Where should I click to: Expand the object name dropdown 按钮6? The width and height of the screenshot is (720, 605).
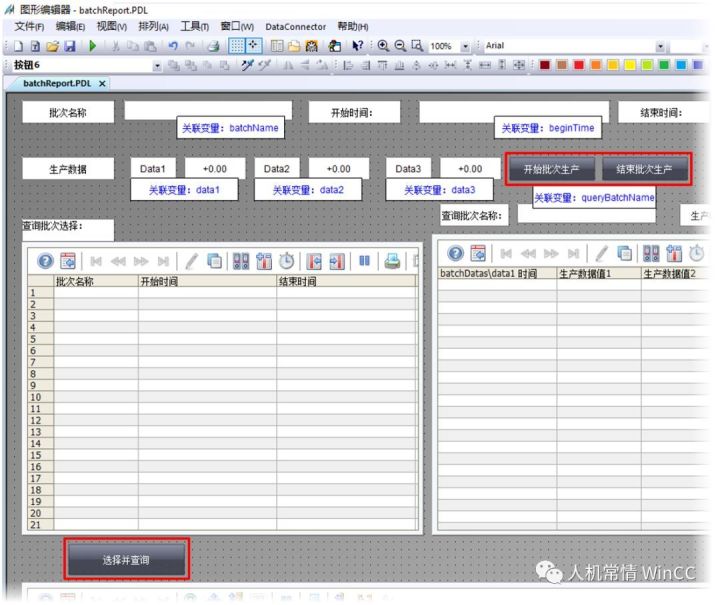click(157, 66)
